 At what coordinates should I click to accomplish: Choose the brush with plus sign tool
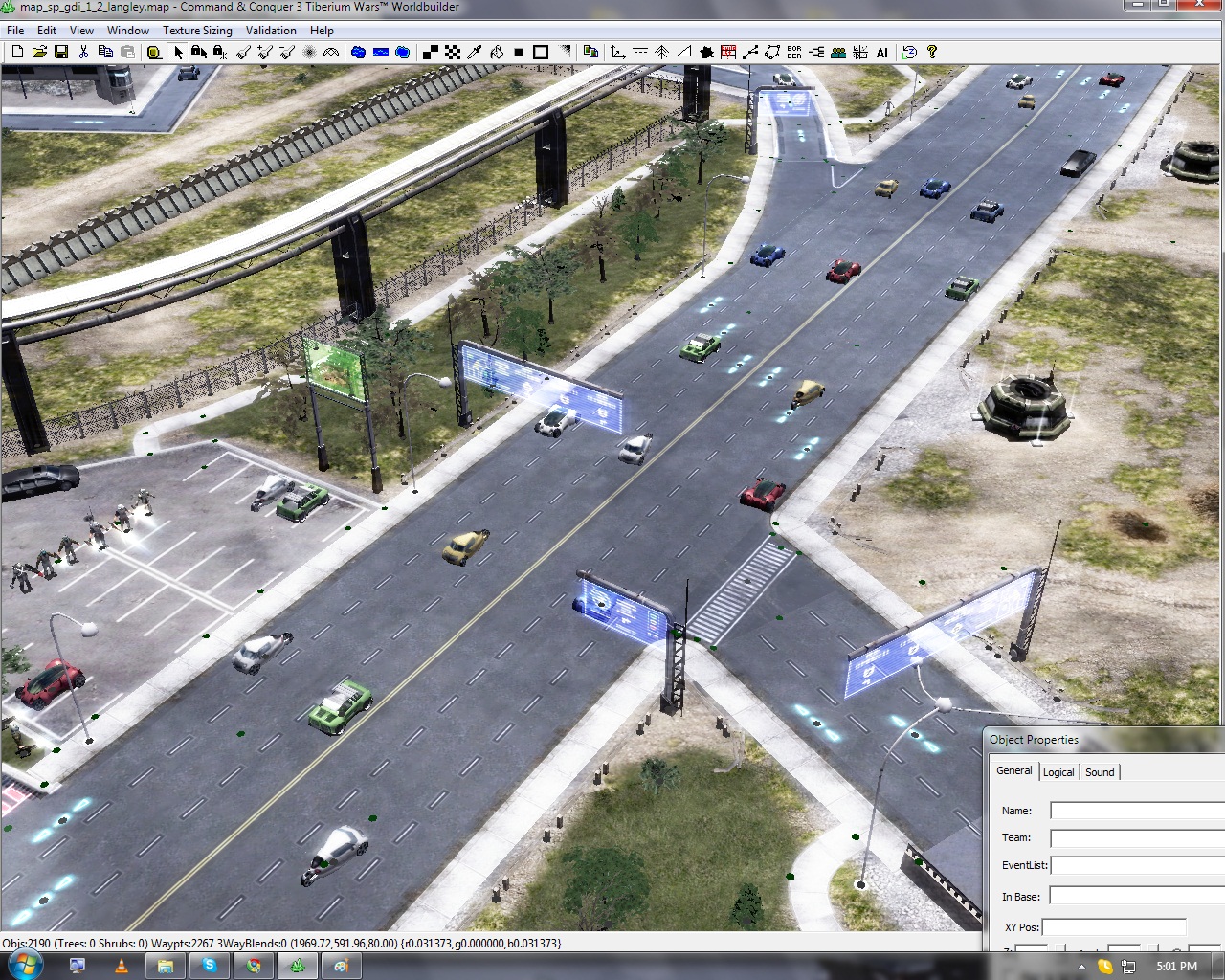pos(265,52)
